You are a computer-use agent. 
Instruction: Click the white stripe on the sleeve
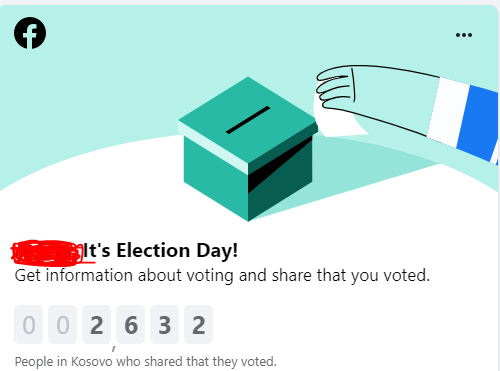[x=448, y=112]
